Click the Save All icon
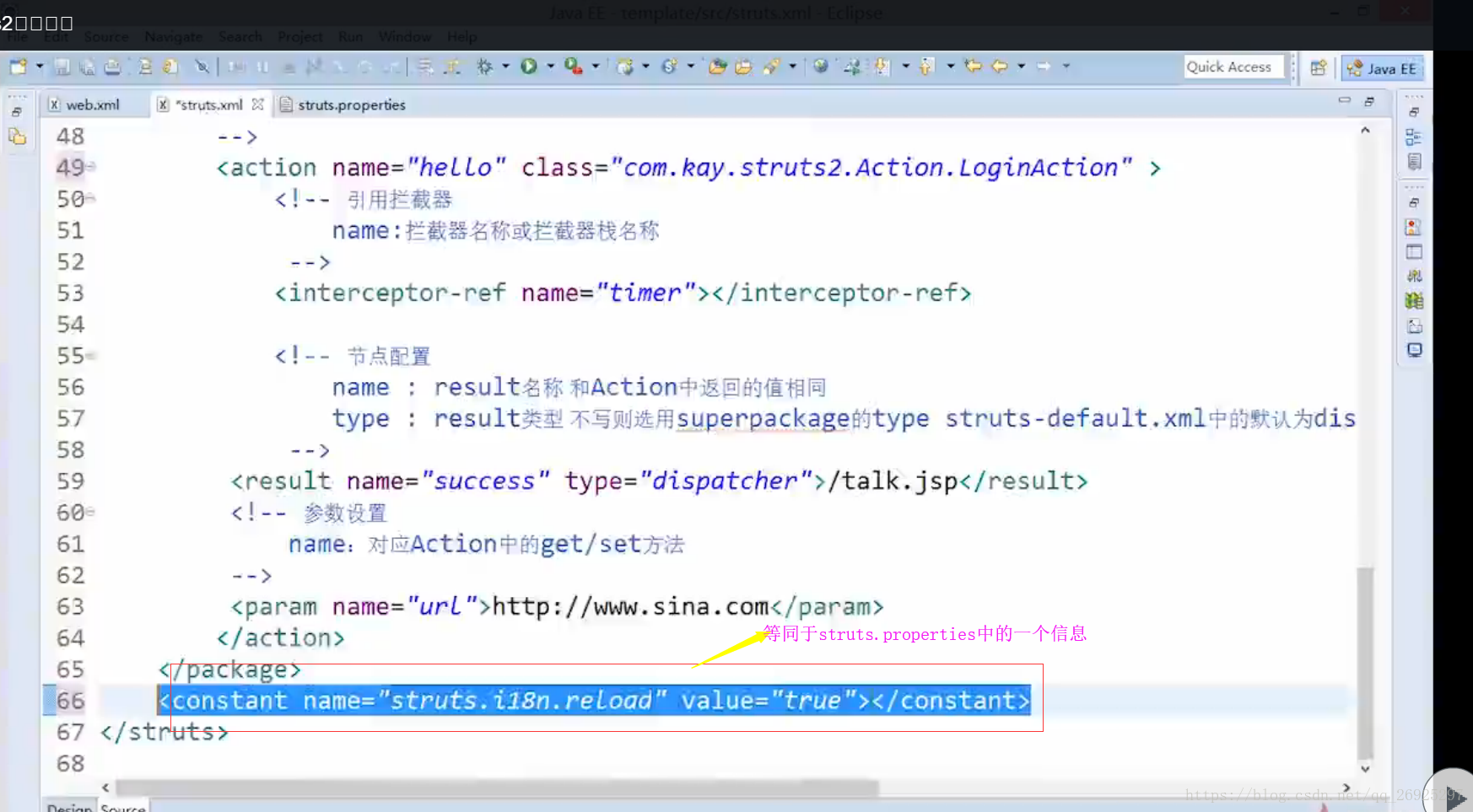Image resolution: width=1473 pixels, height=812 pixels. 87,67
